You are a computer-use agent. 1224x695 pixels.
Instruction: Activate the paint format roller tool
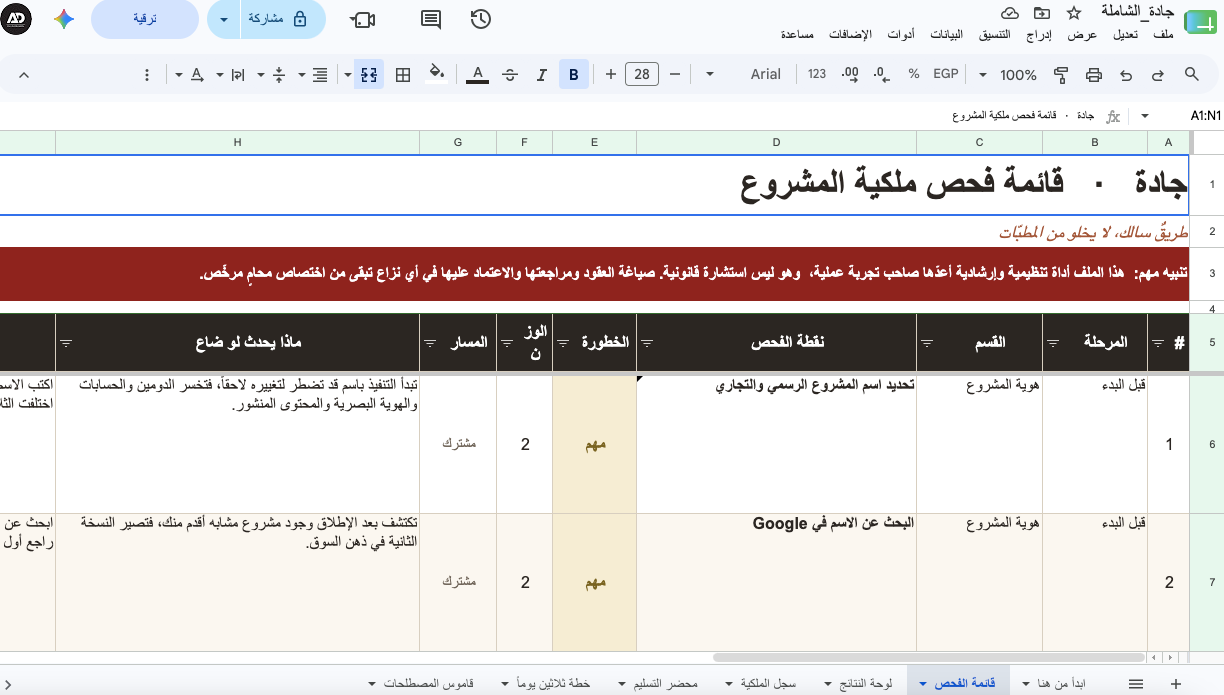[1061, 74]
